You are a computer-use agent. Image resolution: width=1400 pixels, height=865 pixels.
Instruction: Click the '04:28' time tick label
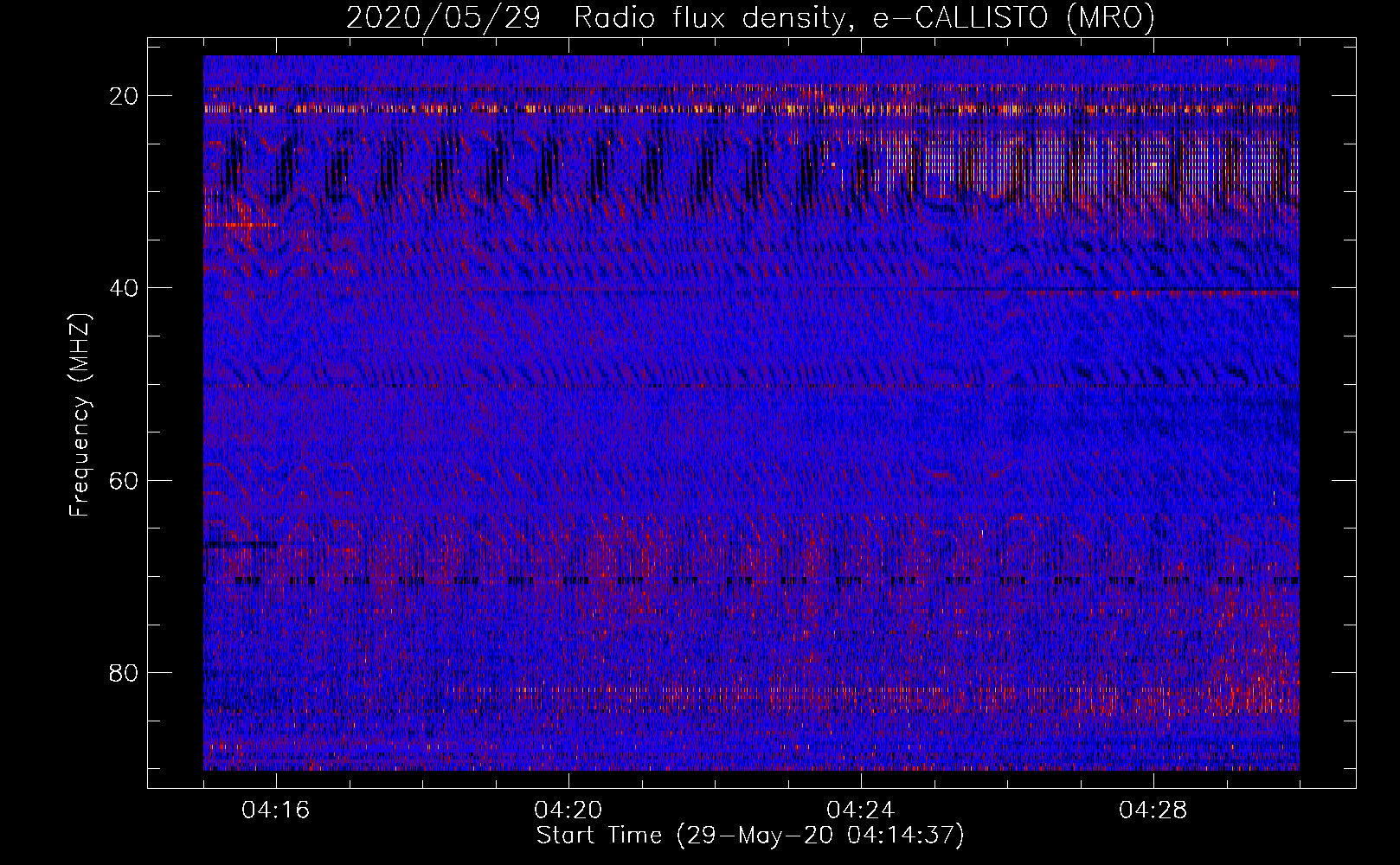[x=1153, y=810]
